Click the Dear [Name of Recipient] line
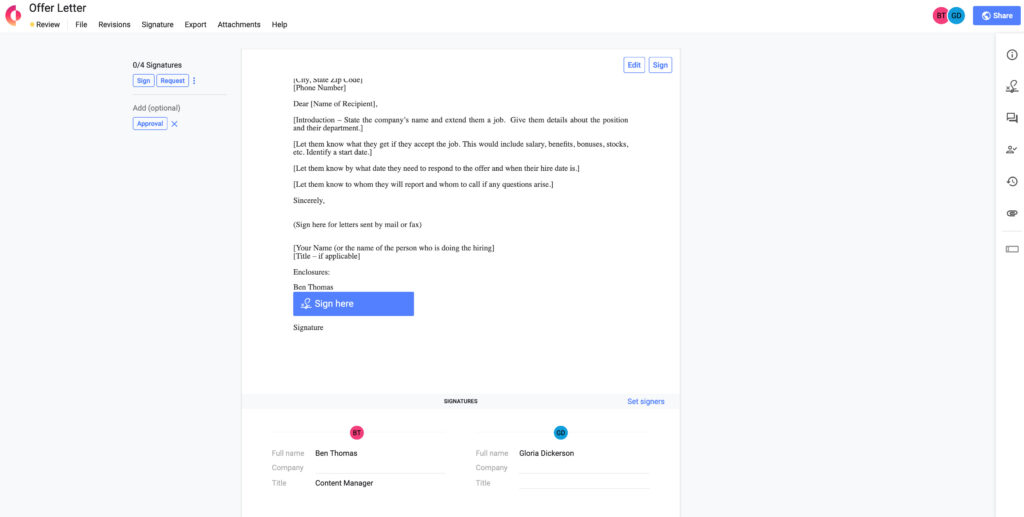Screen dimensions: 1024x517 coord(336,104)
